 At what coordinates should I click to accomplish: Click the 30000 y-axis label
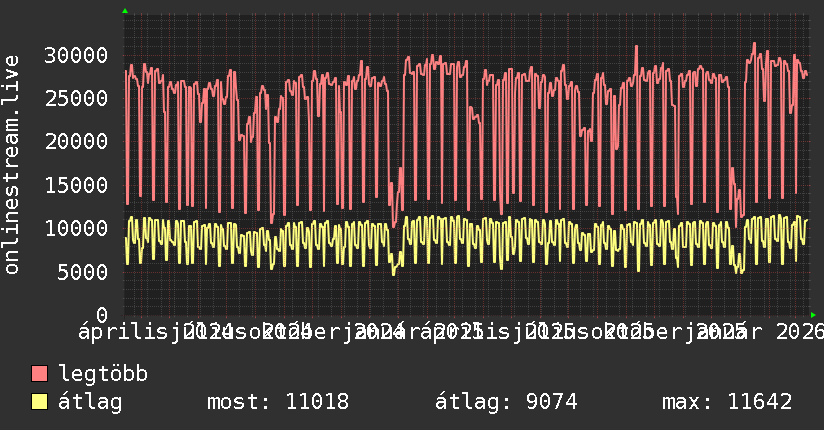(76, 55)
